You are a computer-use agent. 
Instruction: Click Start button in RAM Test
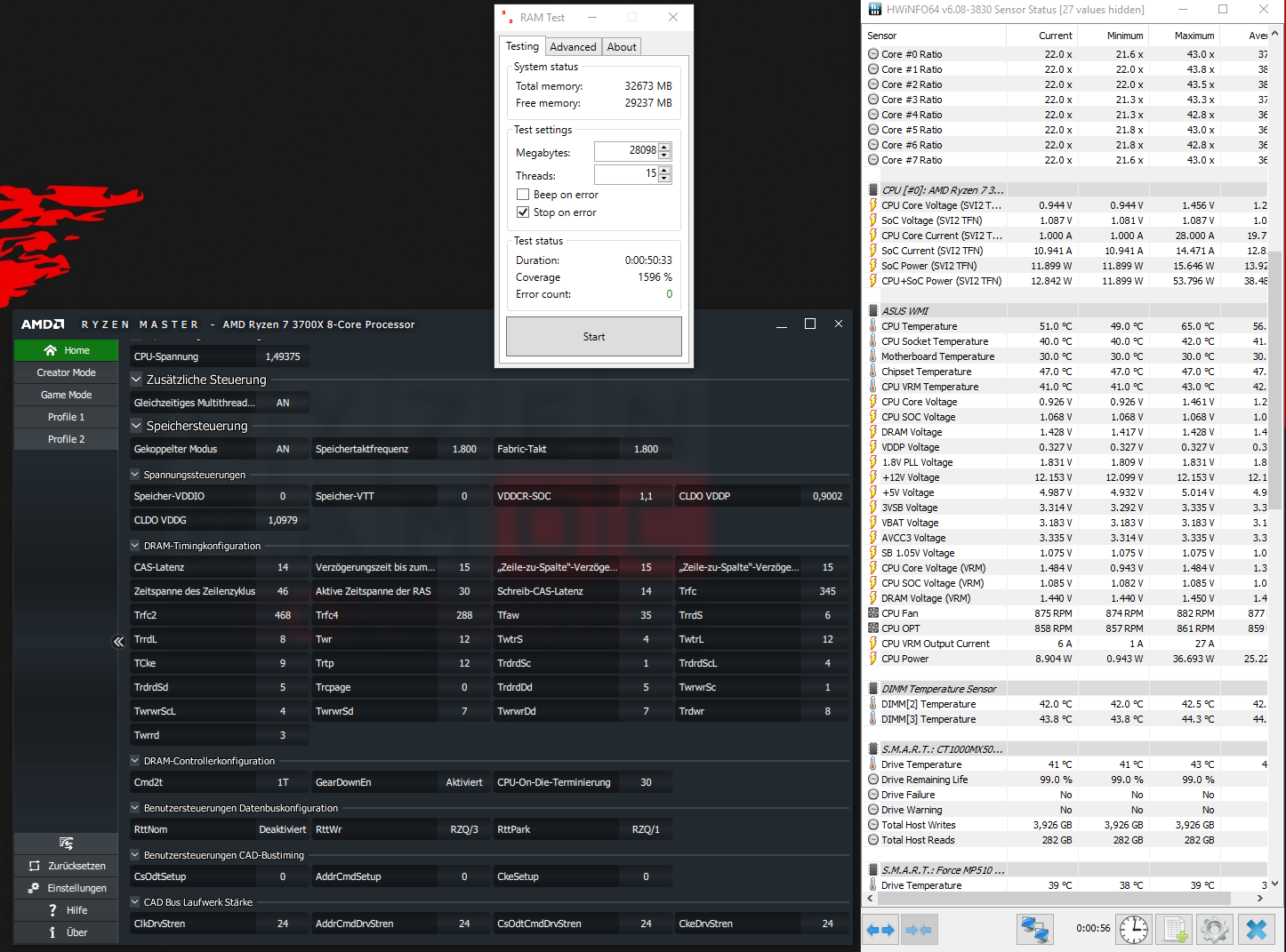(x=594, y=337)
